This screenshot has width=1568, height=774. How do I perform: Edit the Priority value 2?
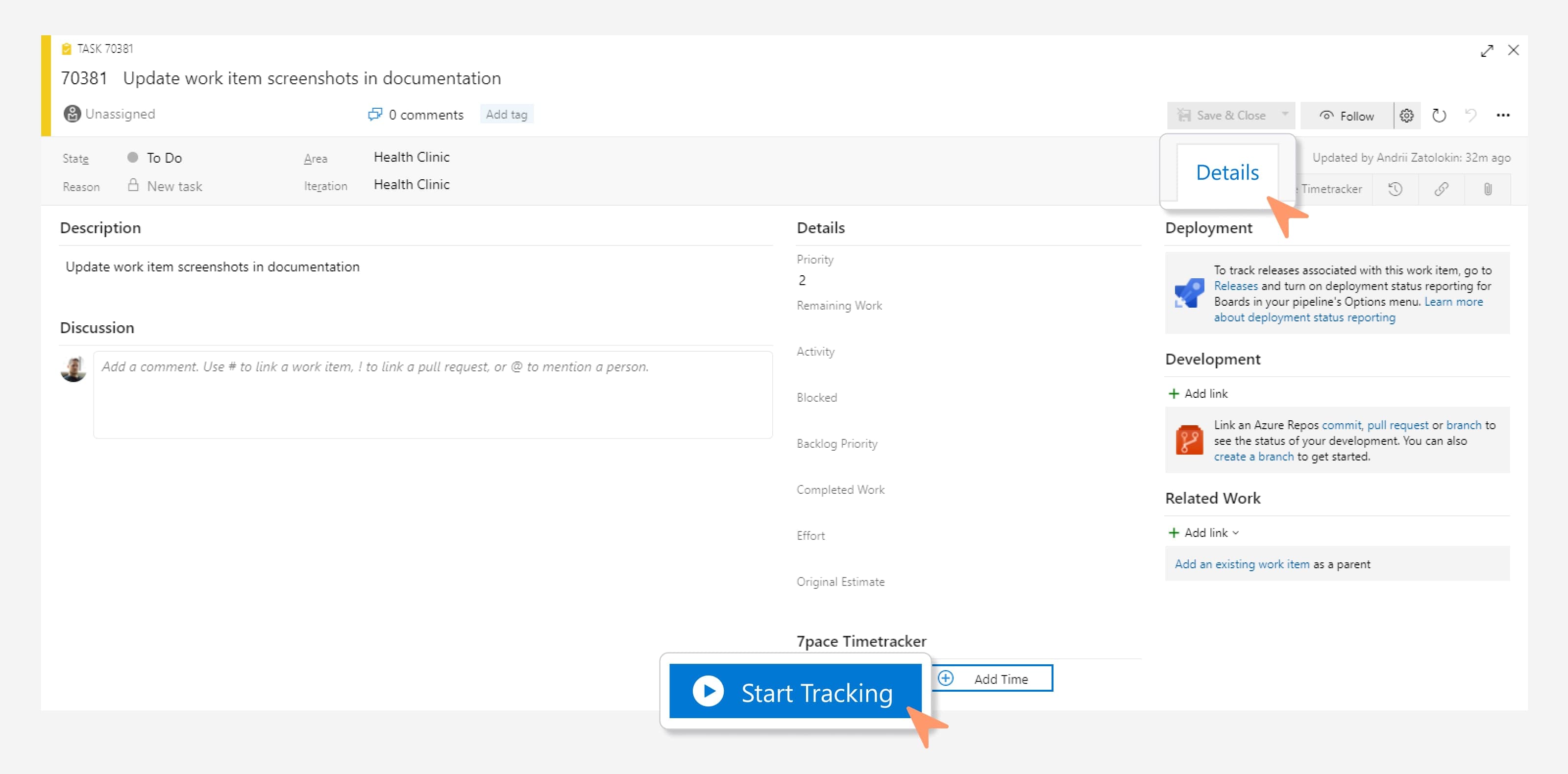point(802,281)
